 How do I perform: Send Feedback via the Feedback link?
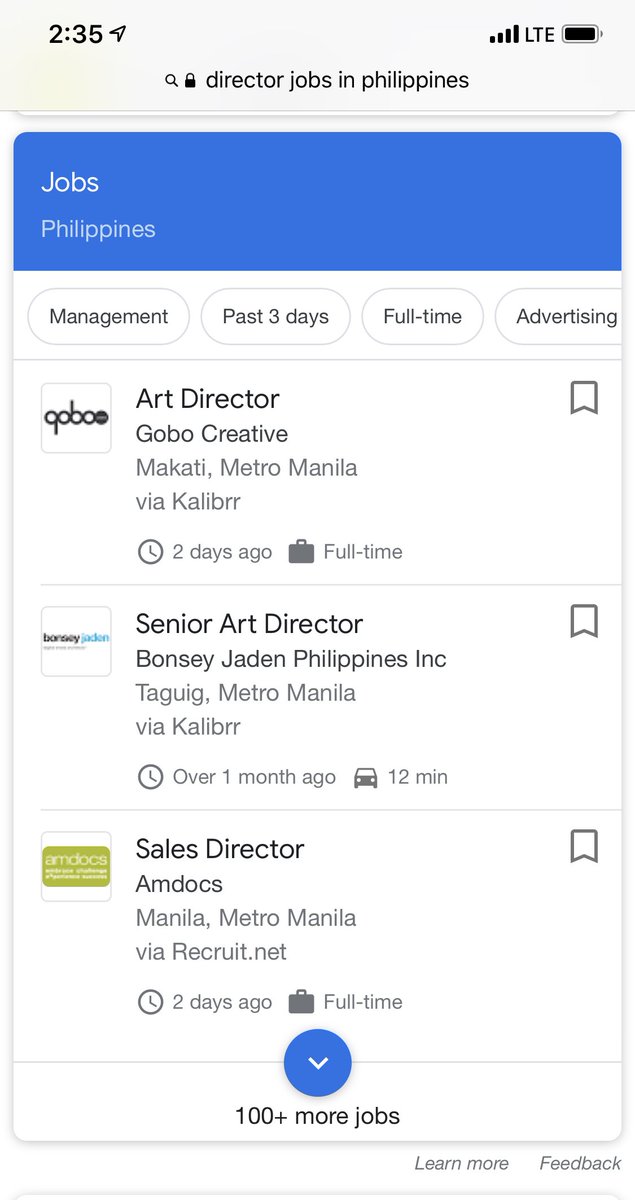[x=580, y=1163]
